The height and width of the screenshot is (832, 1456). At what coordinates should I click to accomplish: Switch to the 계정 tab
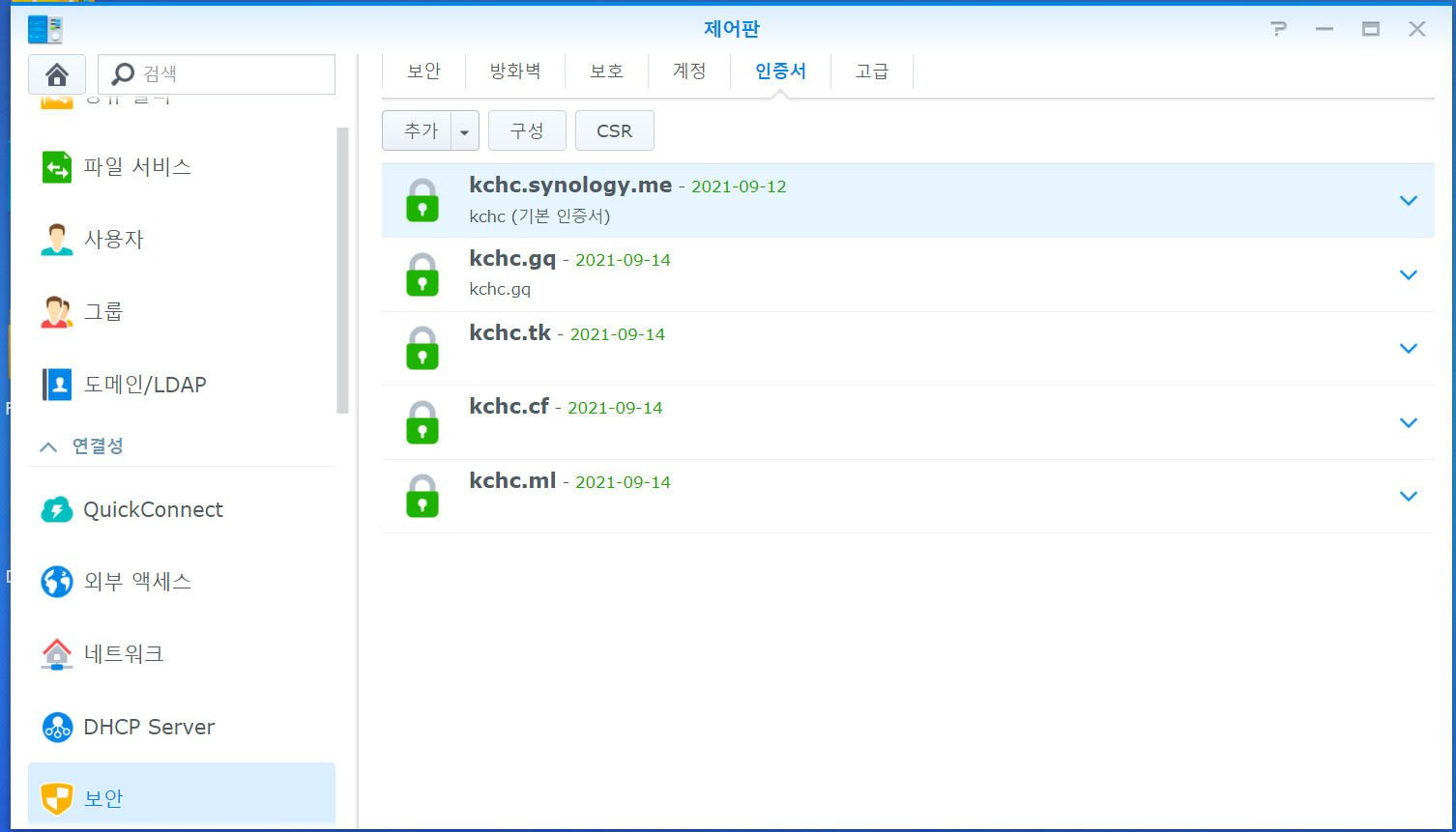point(689,72)
